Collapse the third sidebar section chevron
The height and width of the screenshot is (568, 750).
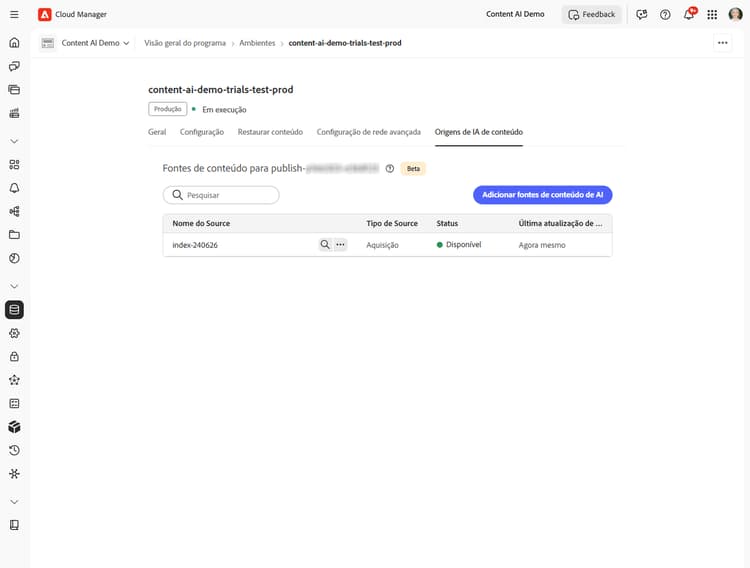14,502
